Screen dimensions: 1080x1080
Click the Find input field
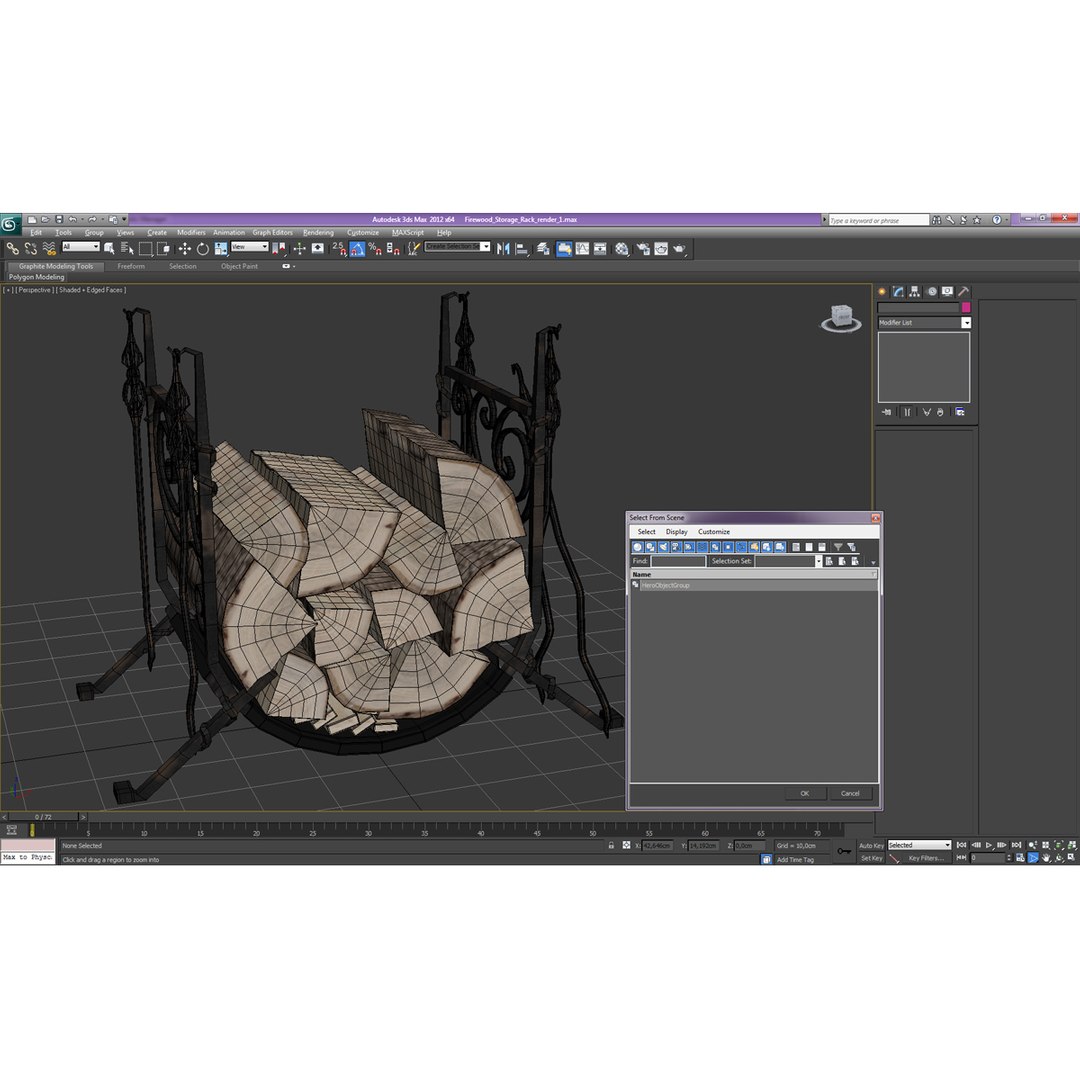[678, 561]
